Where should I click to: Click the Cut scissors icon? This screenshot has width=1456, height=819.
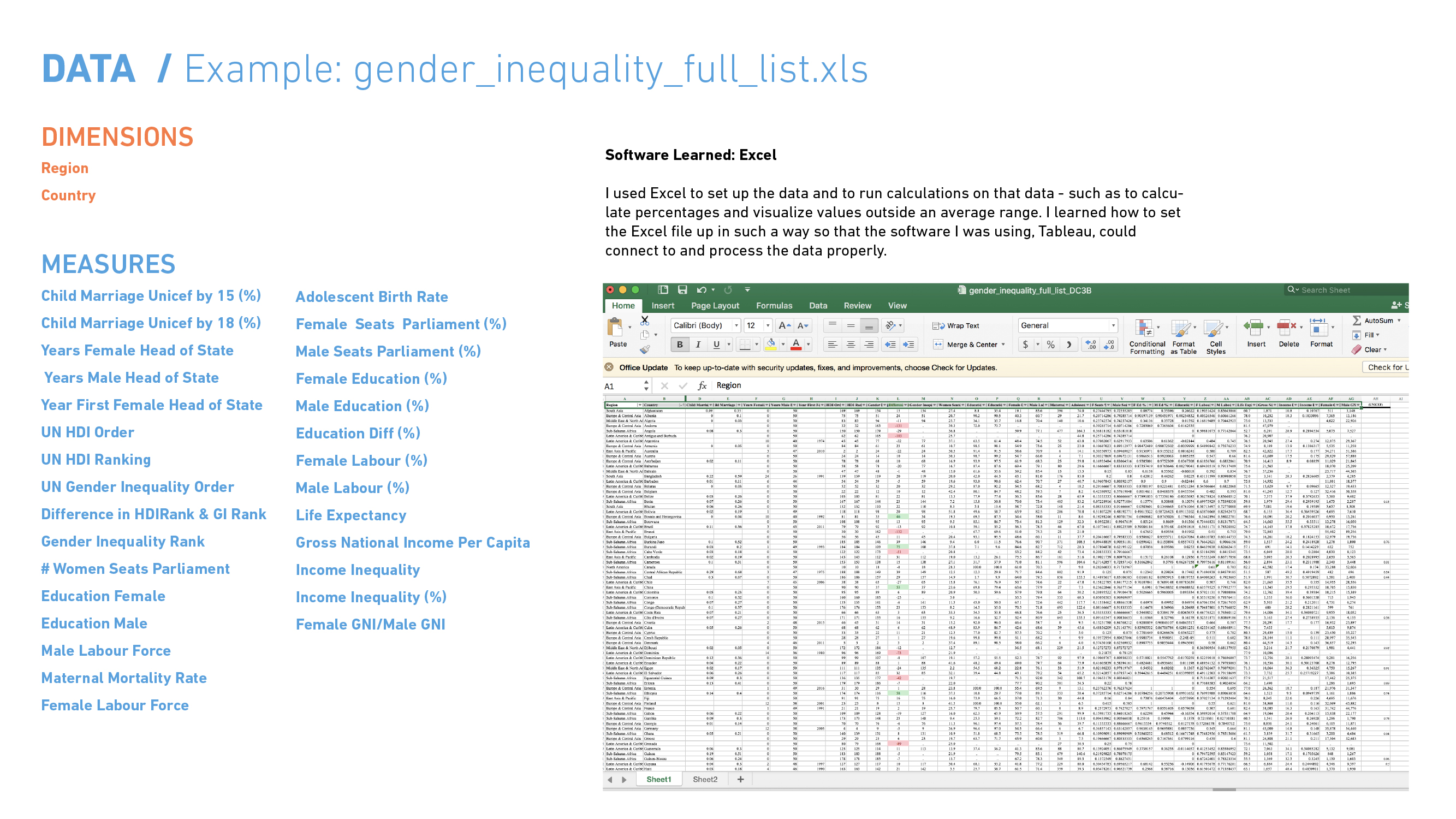(644, 321)
